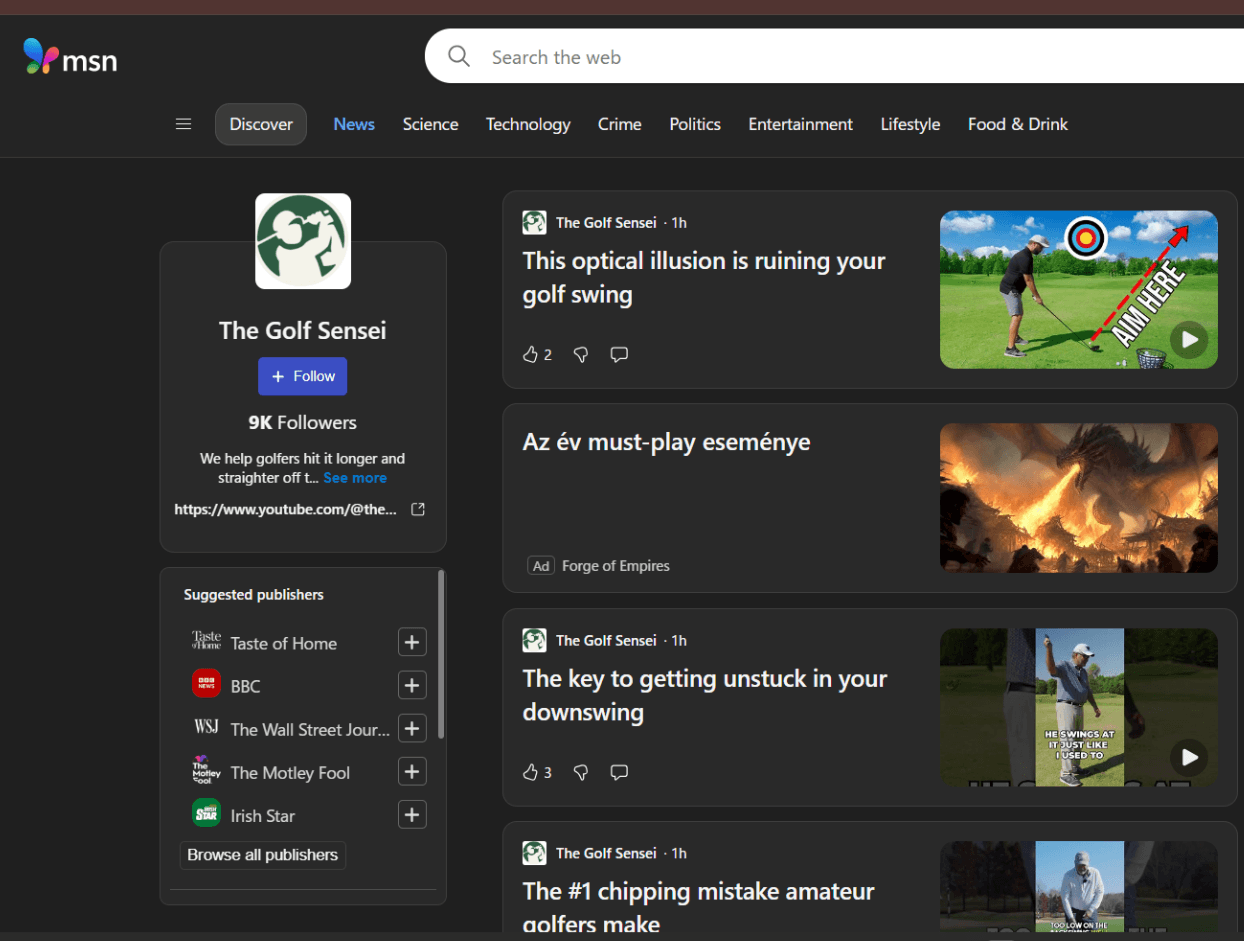Open comments on the downswing article
This screenshot has width=1244, height=941.
[x=619, y=772]
